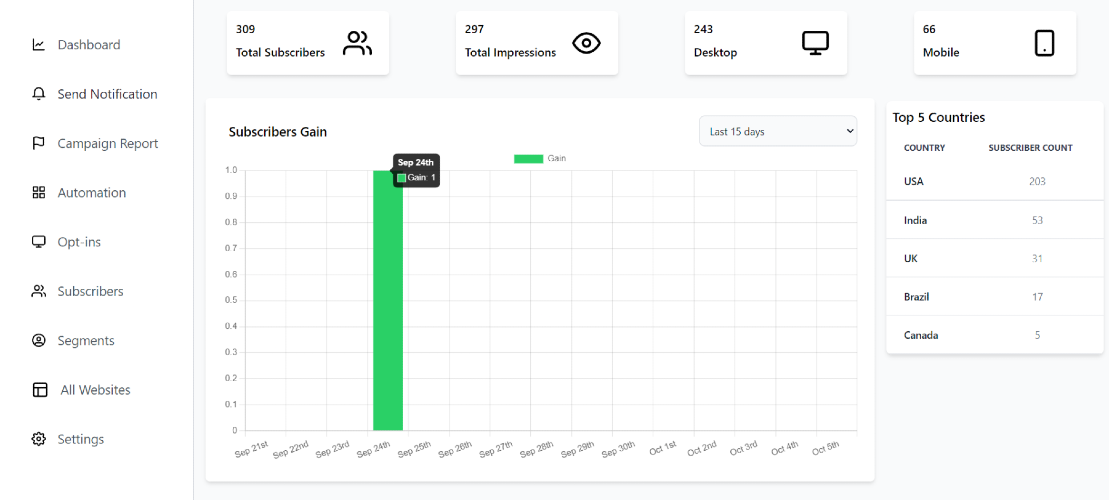The image size is (1109, 500).
Task: Click the 66 Mobile count
Action: point(929,29)
